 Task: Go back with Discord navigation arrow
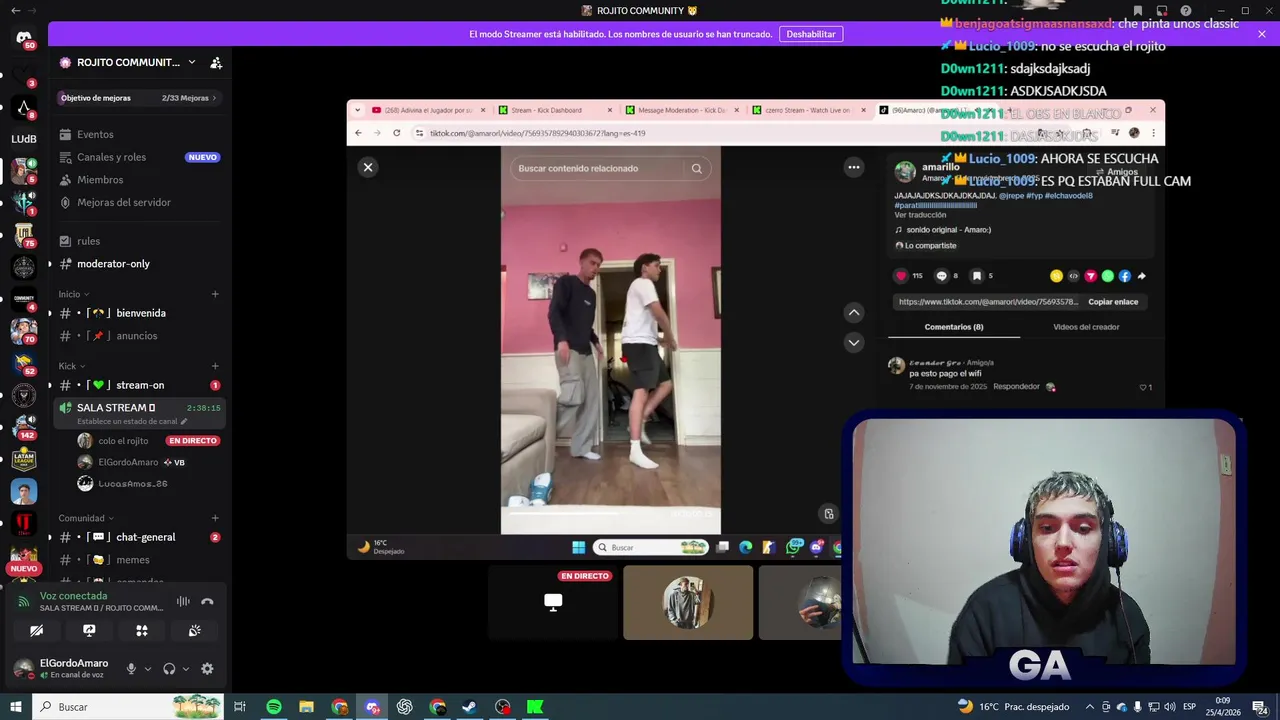15,11
